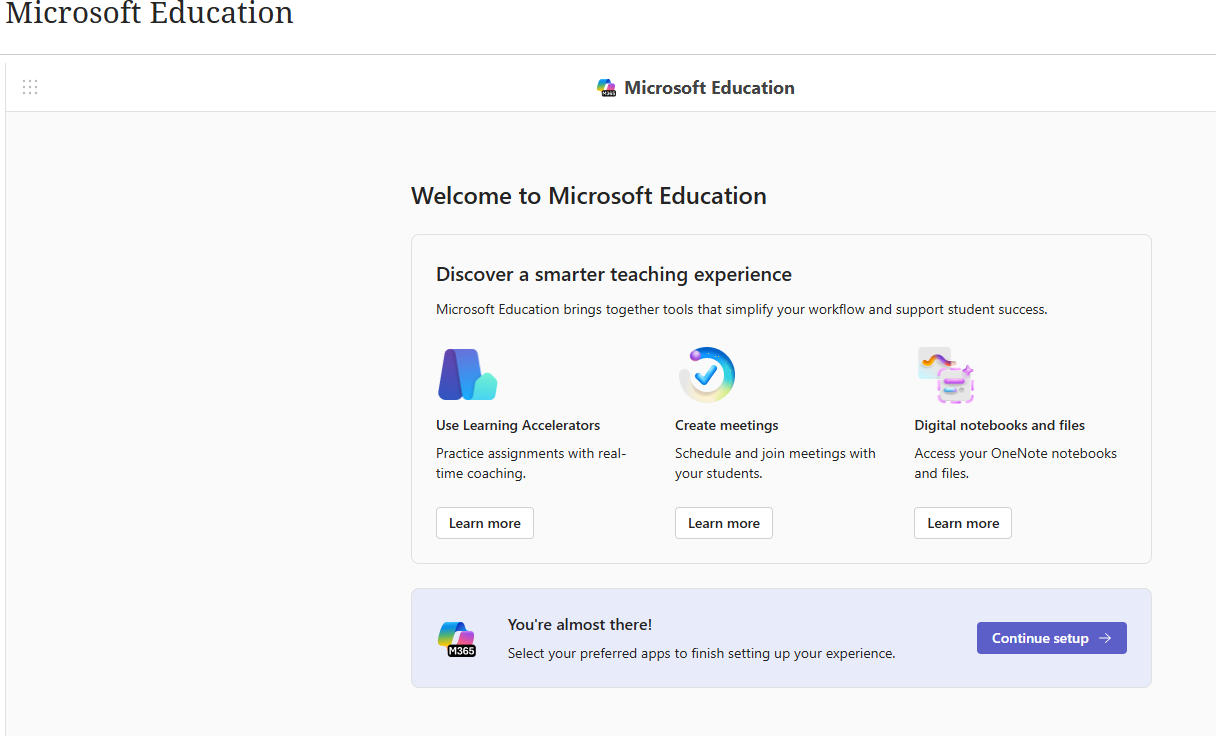
Task: Click the Create meetings checkmark icon
Action: pyautogui.click(x=706, y=375)
